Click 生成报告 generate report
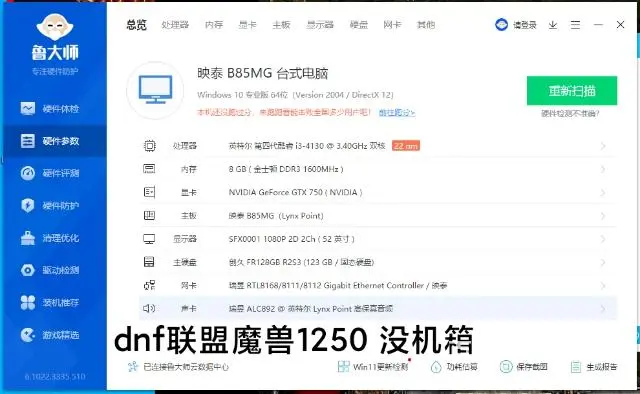Screen dimensions: 640x394 point(594,367)
